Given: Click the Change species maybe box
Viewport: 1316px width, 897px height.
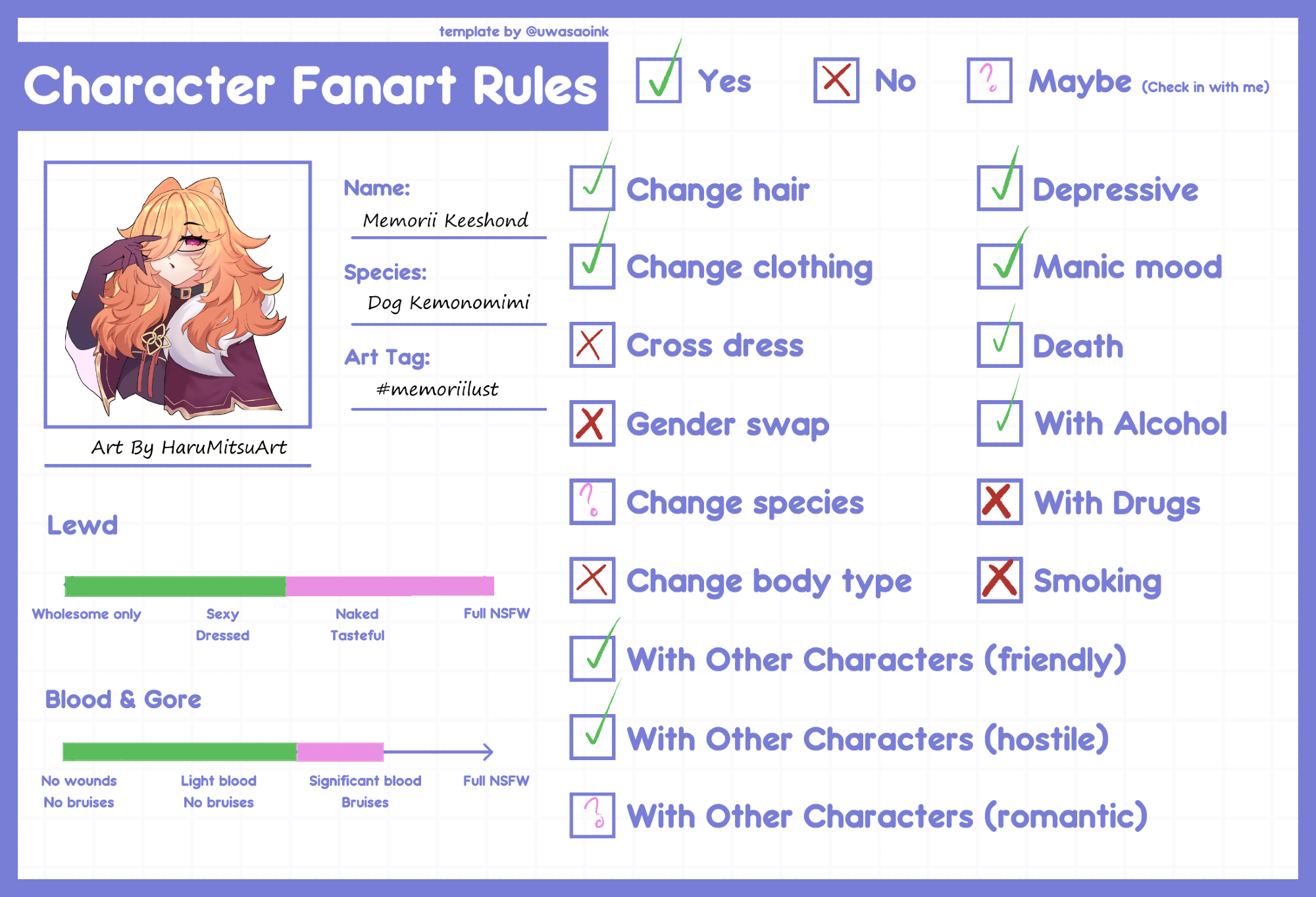Looking at the screenshot, I should 592,501.
